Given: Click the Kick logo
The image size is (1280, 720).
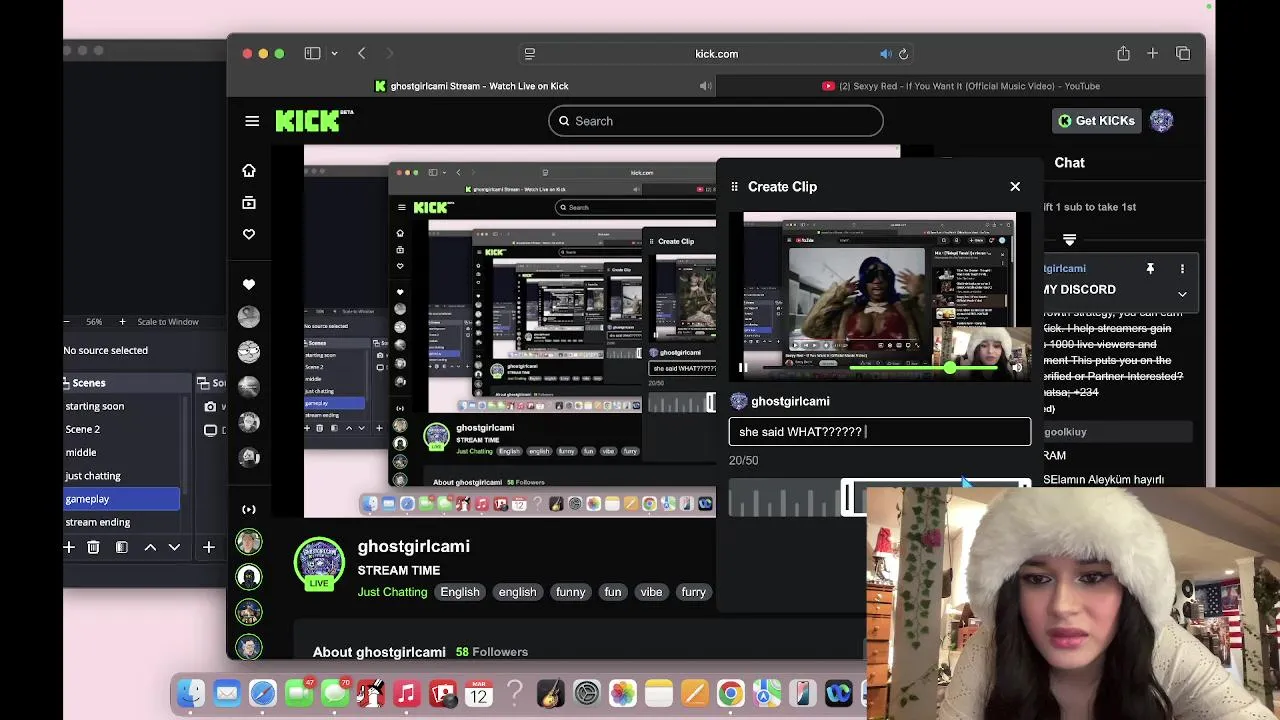Looking at the screenshot, I should tap(314, 121).
